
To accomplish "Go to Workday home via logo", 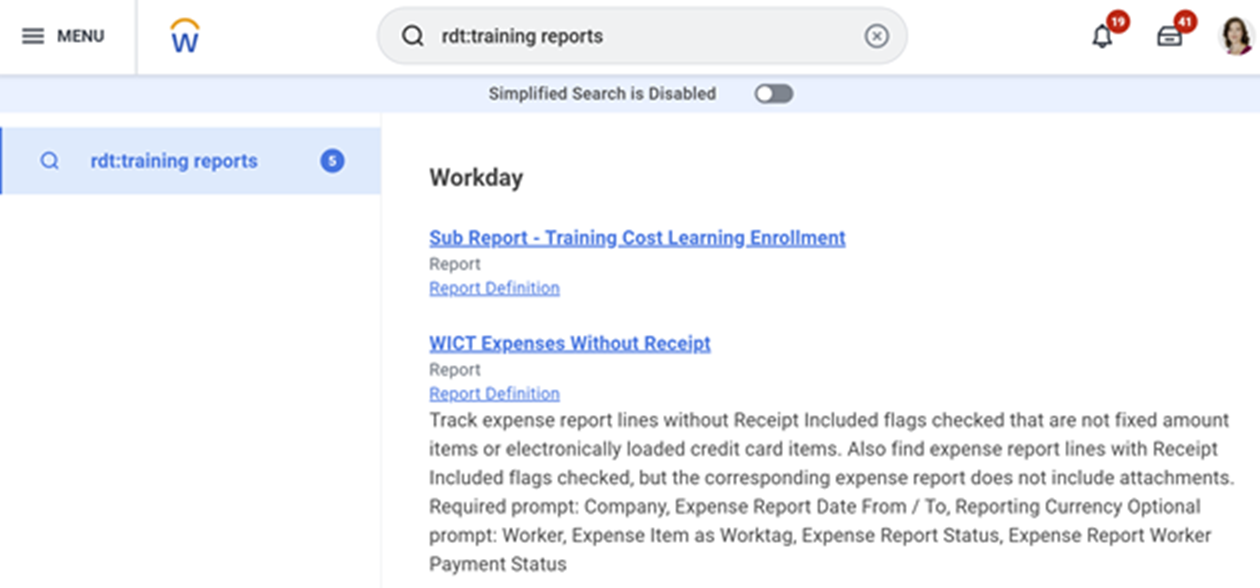I will (x=185, y=36).
